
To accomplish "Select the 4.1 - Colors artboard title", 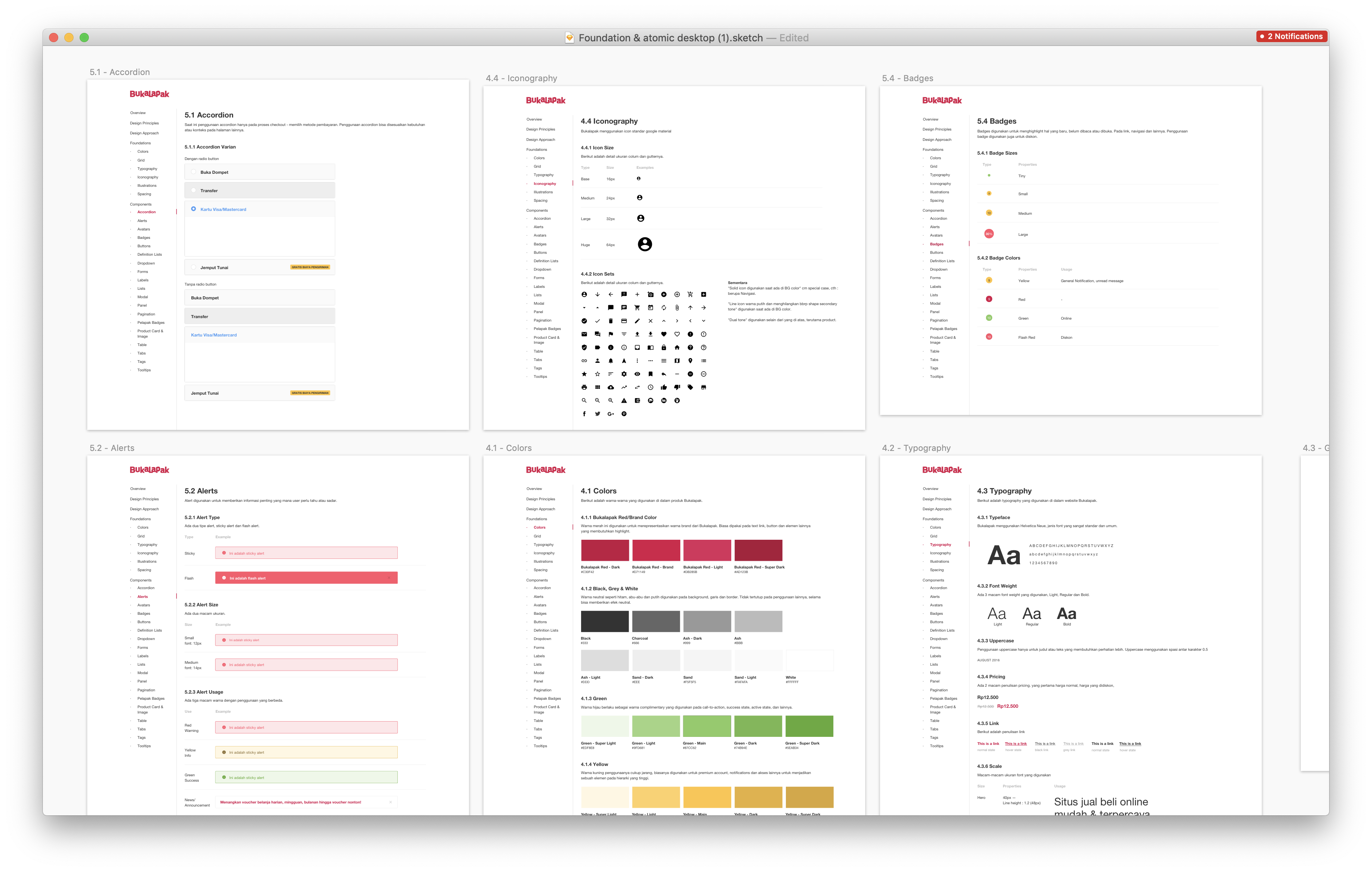I will pyautogui.click(x=508, y=448).
